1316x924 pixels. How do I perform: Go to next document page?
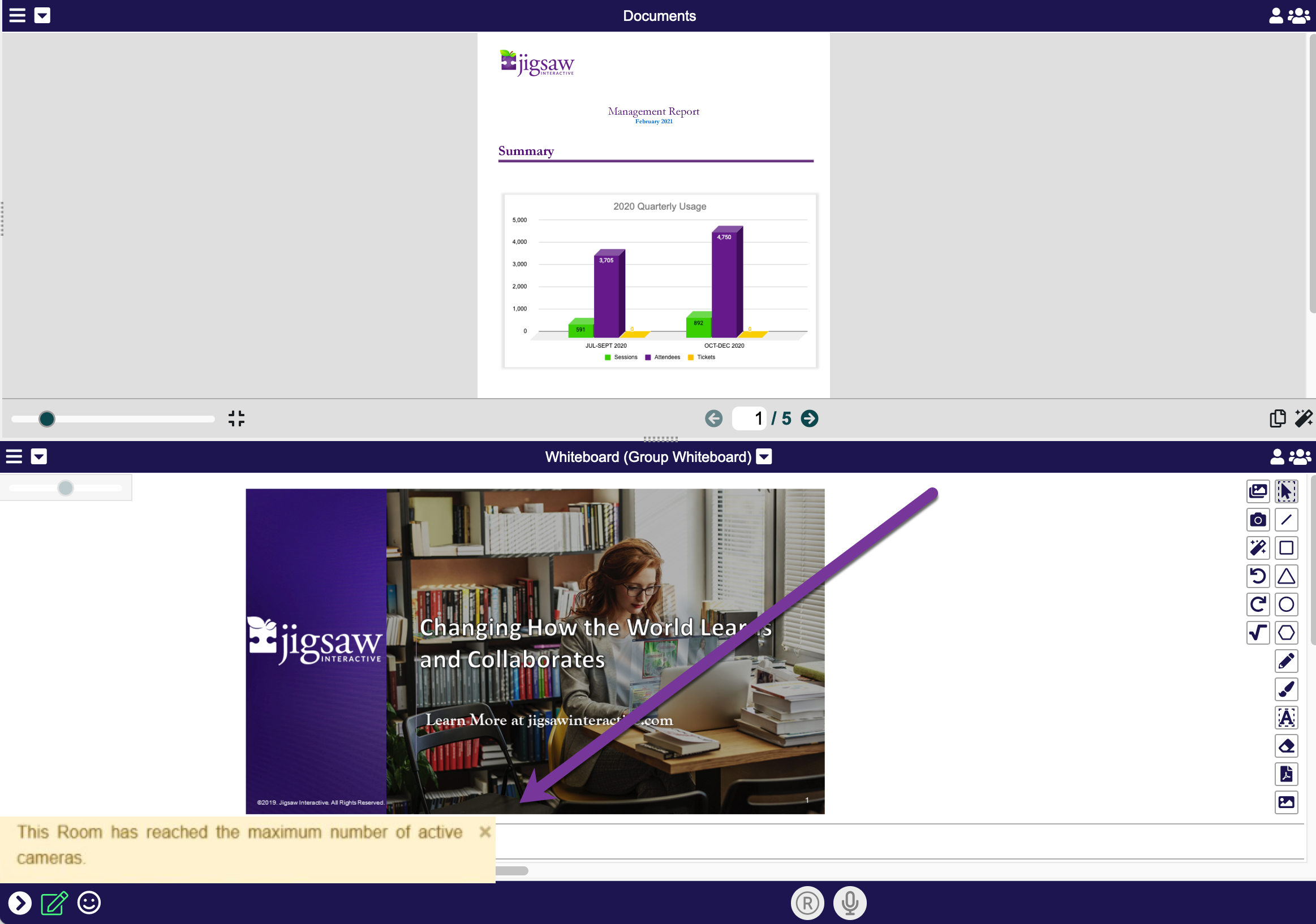click(809, 418)
